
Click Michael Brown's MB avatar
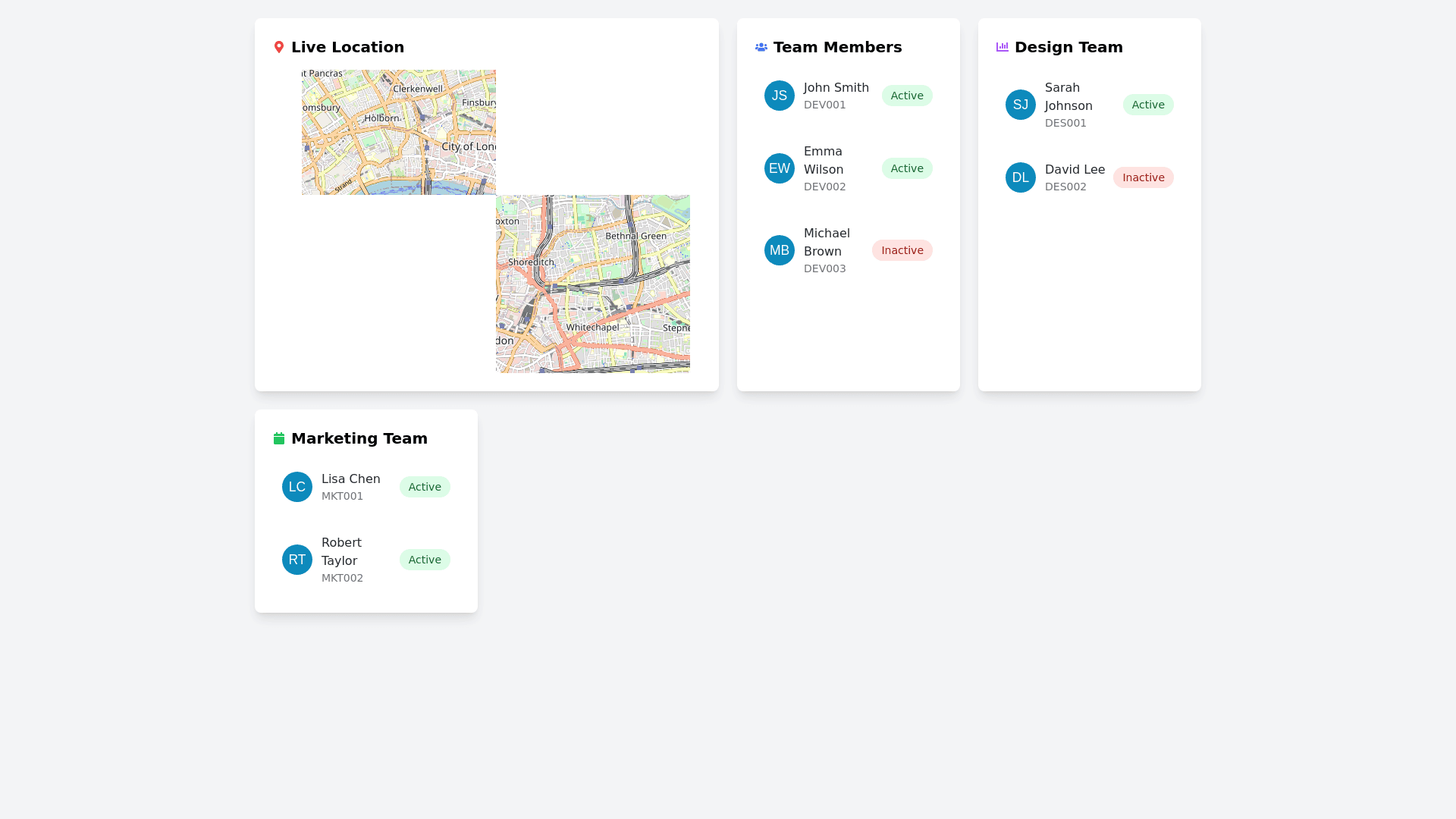coord(780,250)
